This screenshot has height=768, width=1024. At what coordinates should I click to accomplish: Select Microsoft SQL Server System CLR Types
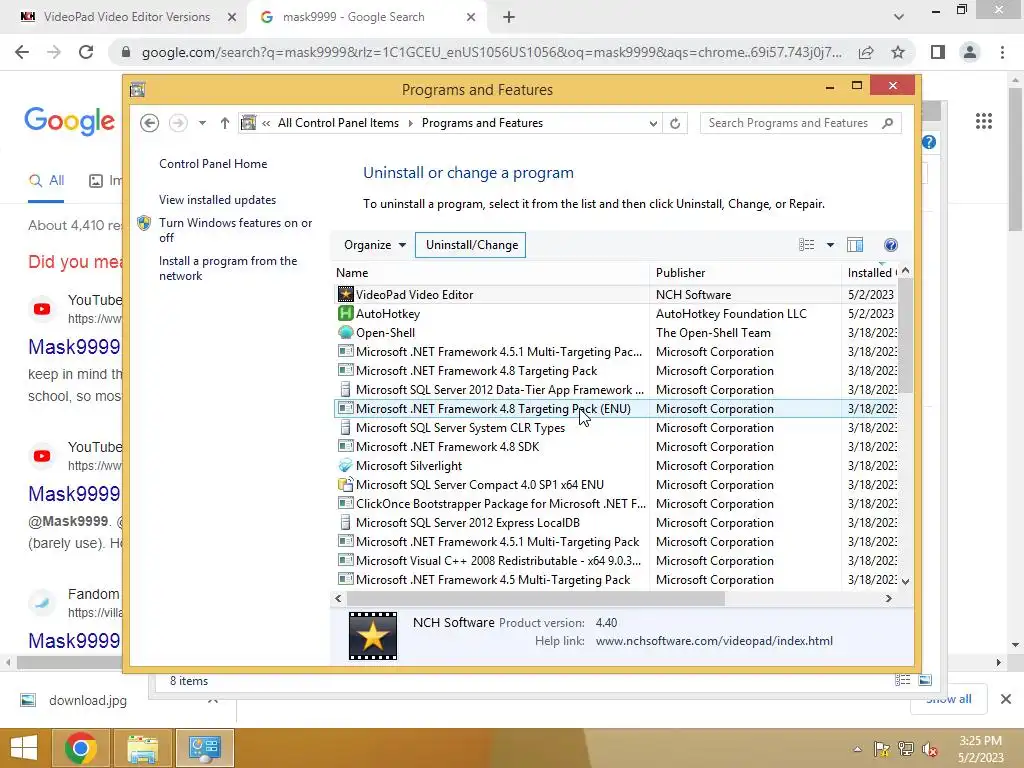point(615,428)
